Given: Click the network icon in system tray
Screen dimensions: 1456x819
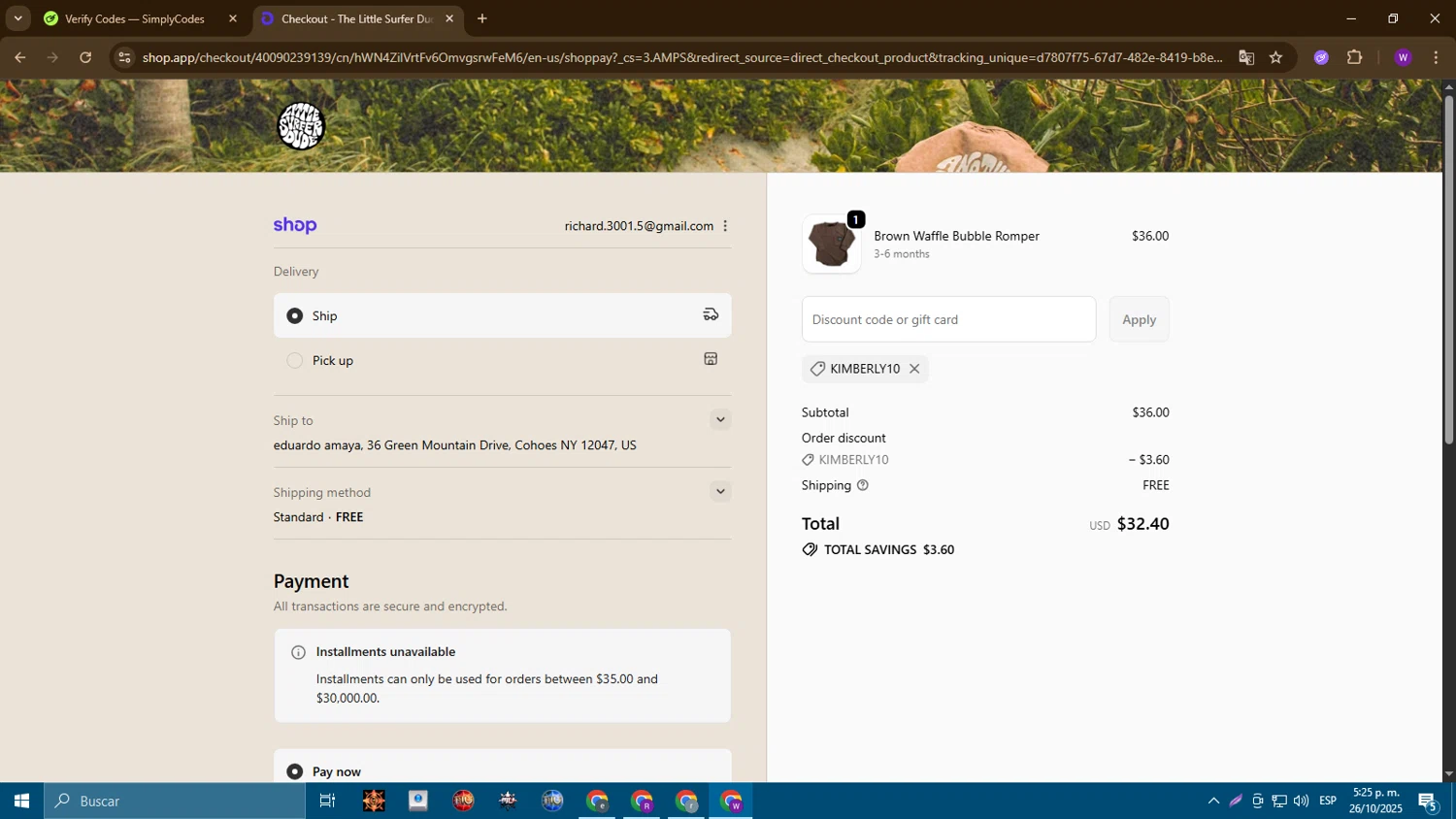Looking at the screenshot, I should pyautogui.click(x=1279, y=801).
